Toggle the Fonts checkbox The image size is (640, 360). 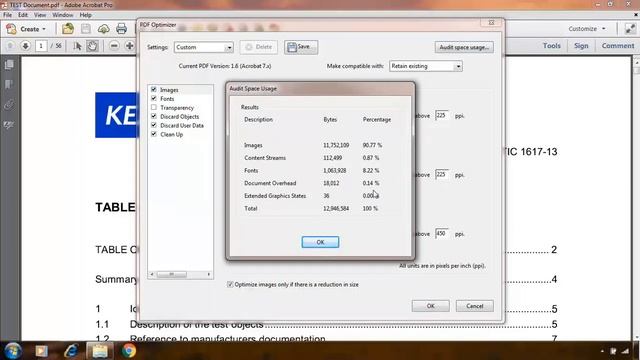pyautogui.click(x=154, y=98)
